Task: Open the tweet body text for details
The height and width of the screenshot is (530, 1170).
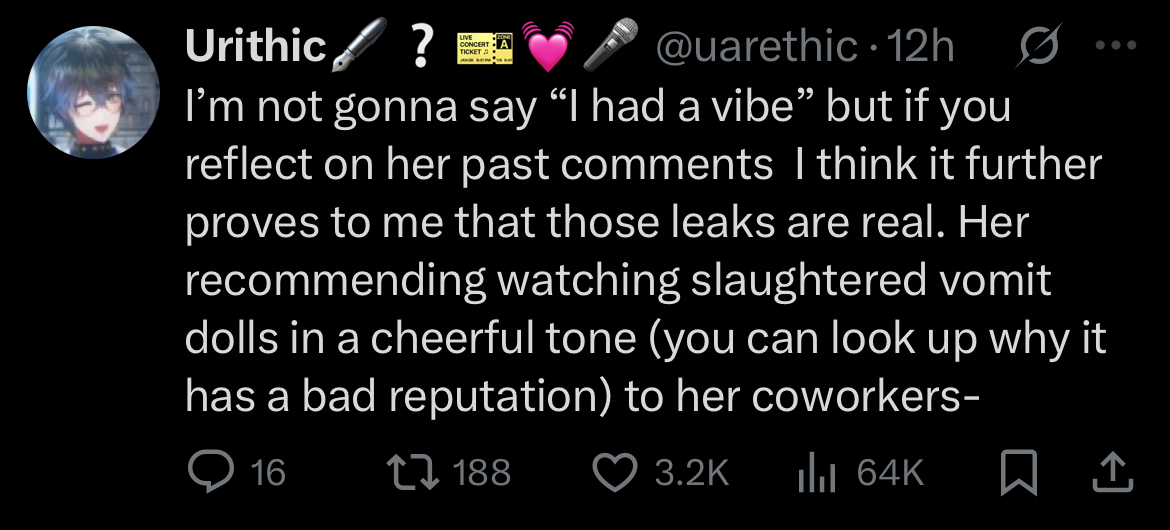Action: 640,250
